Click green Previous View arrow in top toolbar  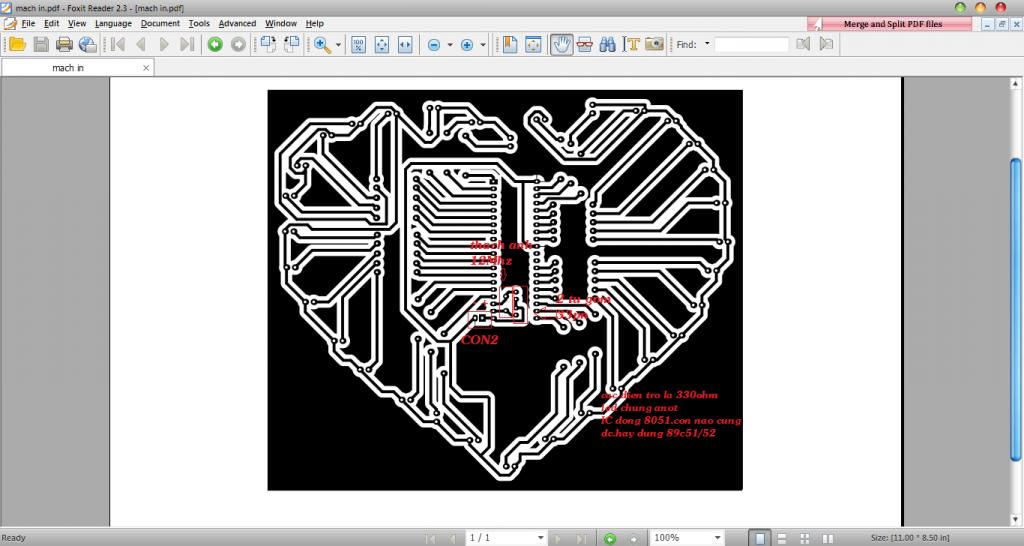point(215,44)
